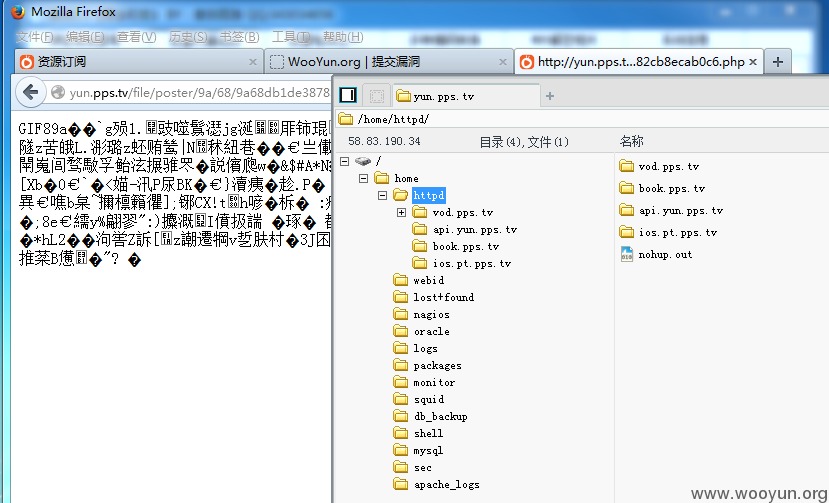Viewport: 829px width, 503px height.
Task: Open the 工具(T) menu
Action: click(x=291, y=37)
